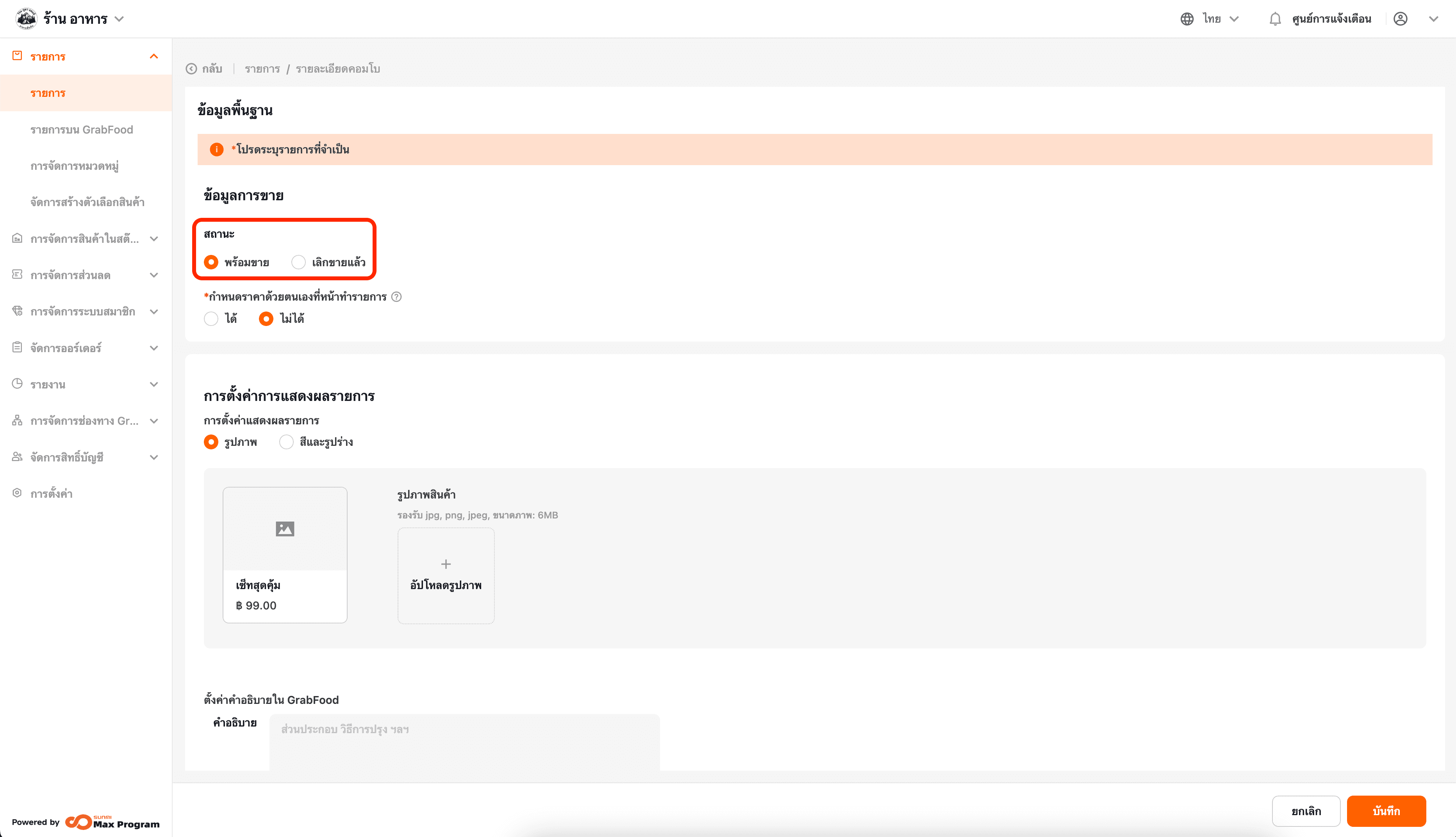Select the เลิกขายแล้ว status radio button
This screenshot has width=1456, height=837.
pos(298,262)
